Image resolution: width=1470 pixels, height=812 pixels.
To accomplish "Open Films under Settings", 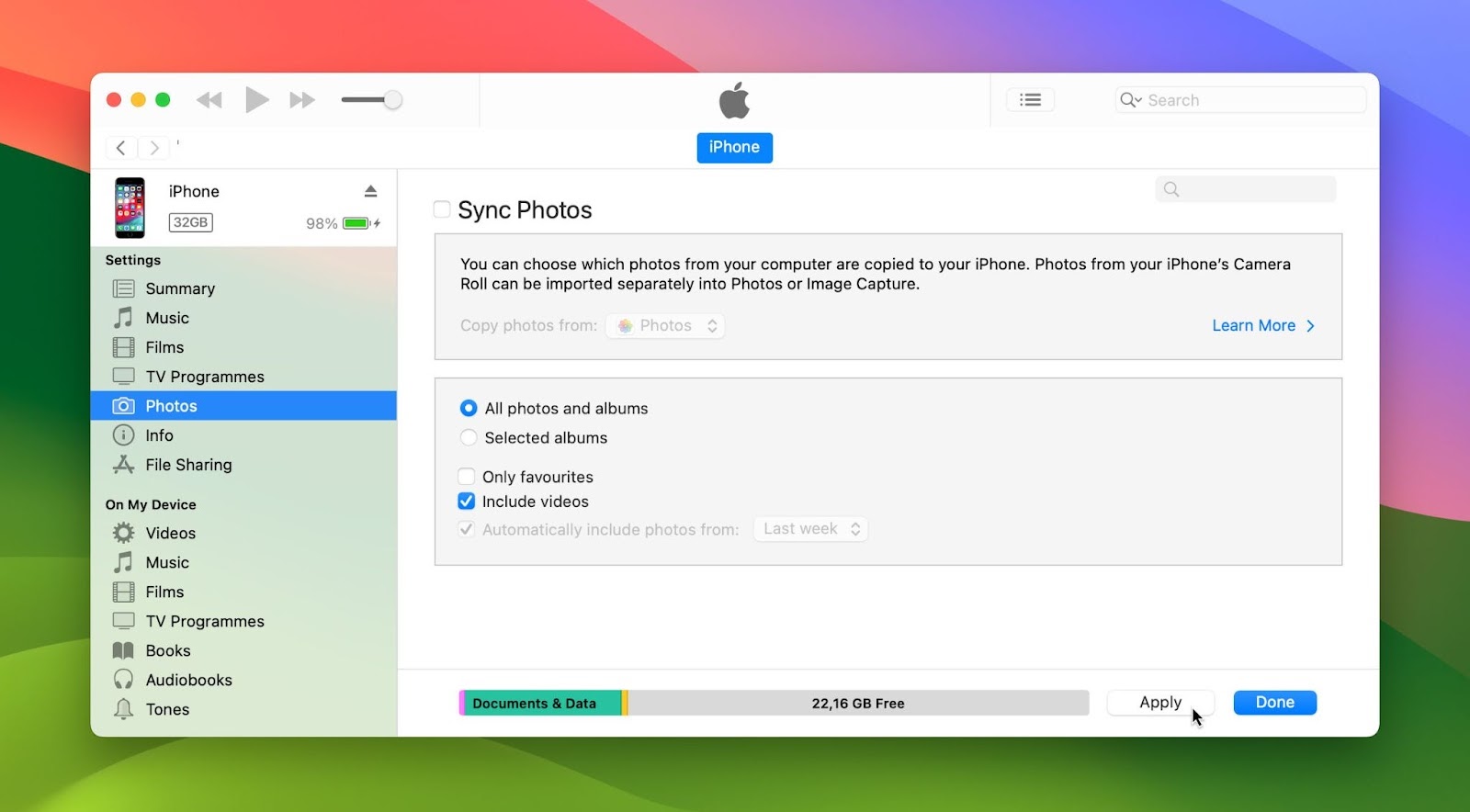I will pos(243,347).
